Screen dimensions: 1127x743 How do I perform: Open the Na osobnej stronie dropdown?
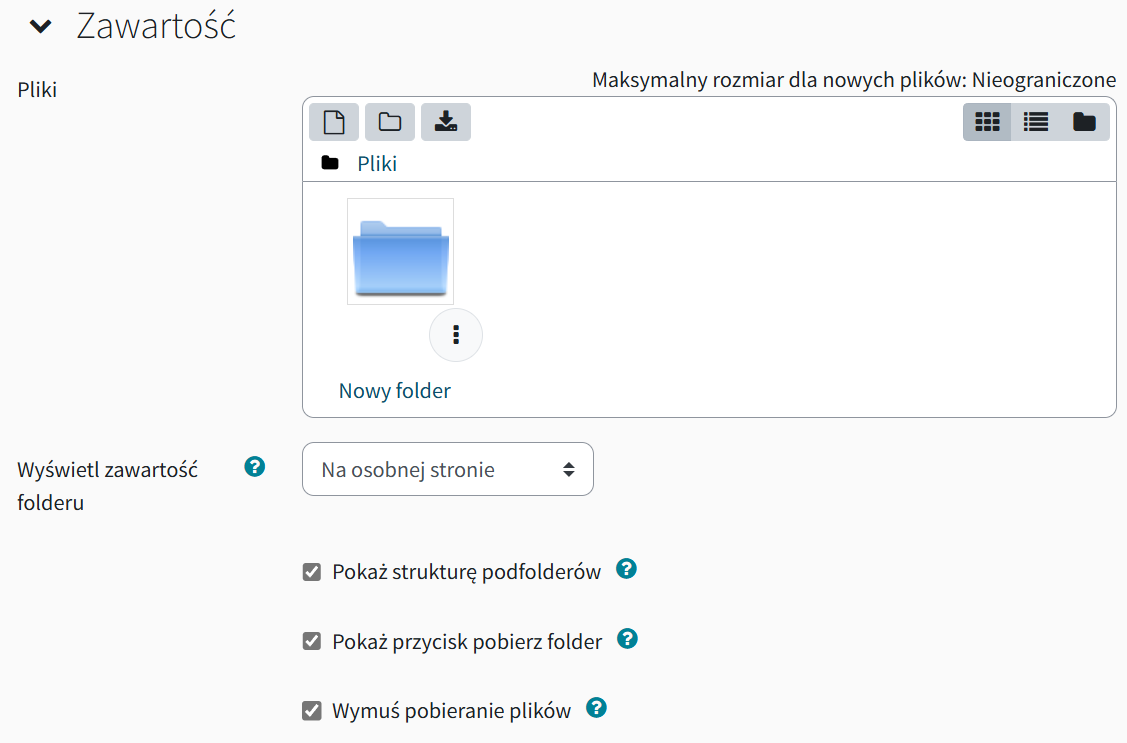point(448,469)
